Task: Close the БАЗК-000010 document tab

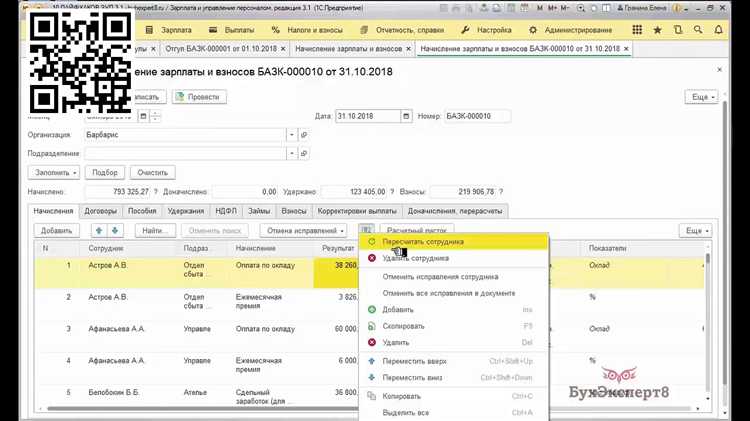Action: [x=626, y=49]
